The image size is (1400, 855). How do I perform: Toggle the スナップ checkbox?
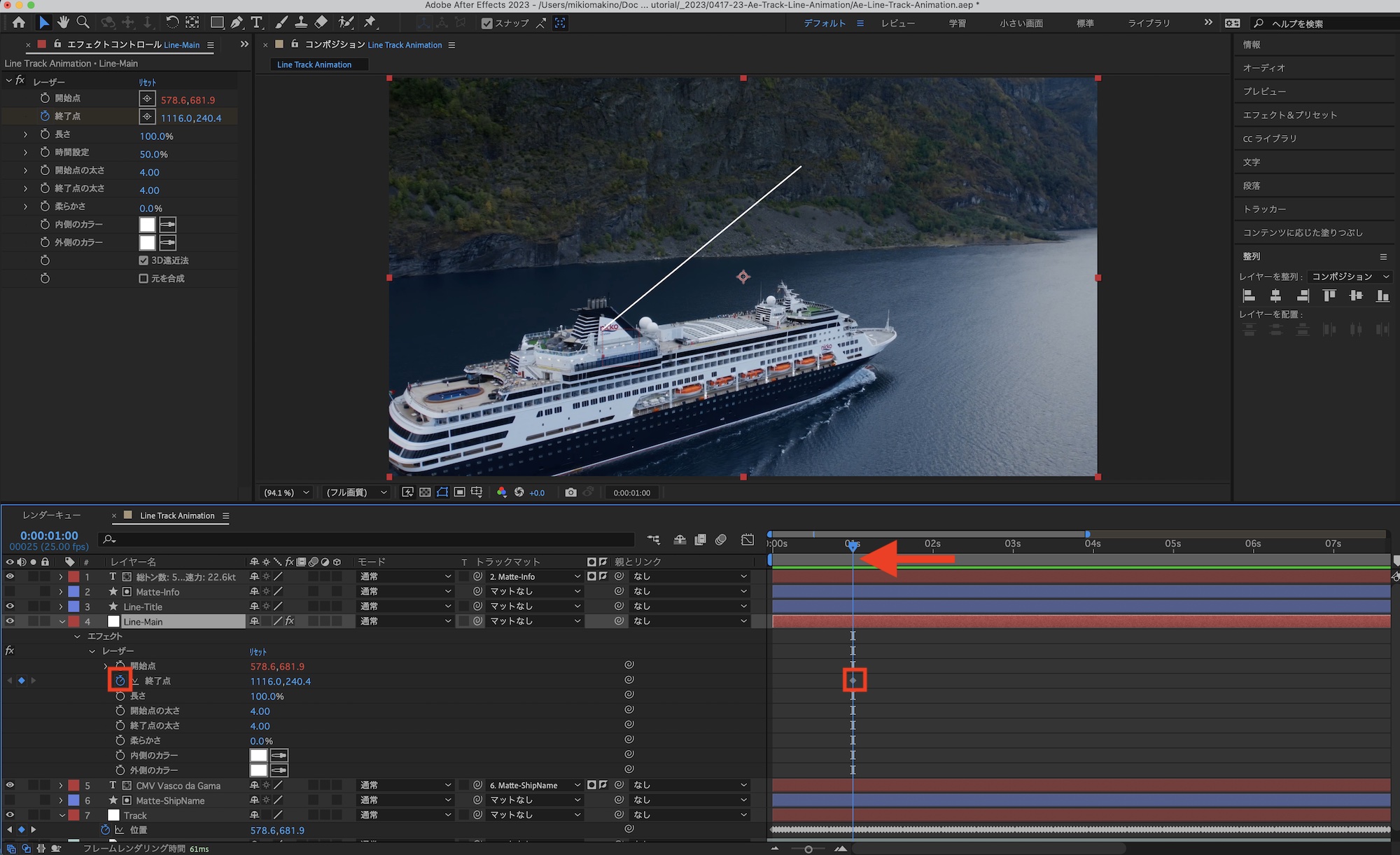pos(487,23)
